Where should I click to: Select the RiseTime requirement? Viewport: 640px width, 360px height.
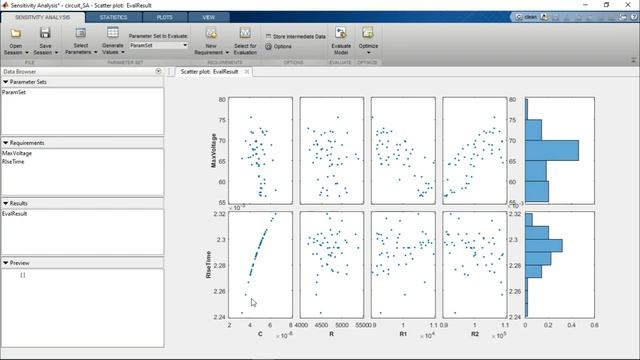point(13,162)
